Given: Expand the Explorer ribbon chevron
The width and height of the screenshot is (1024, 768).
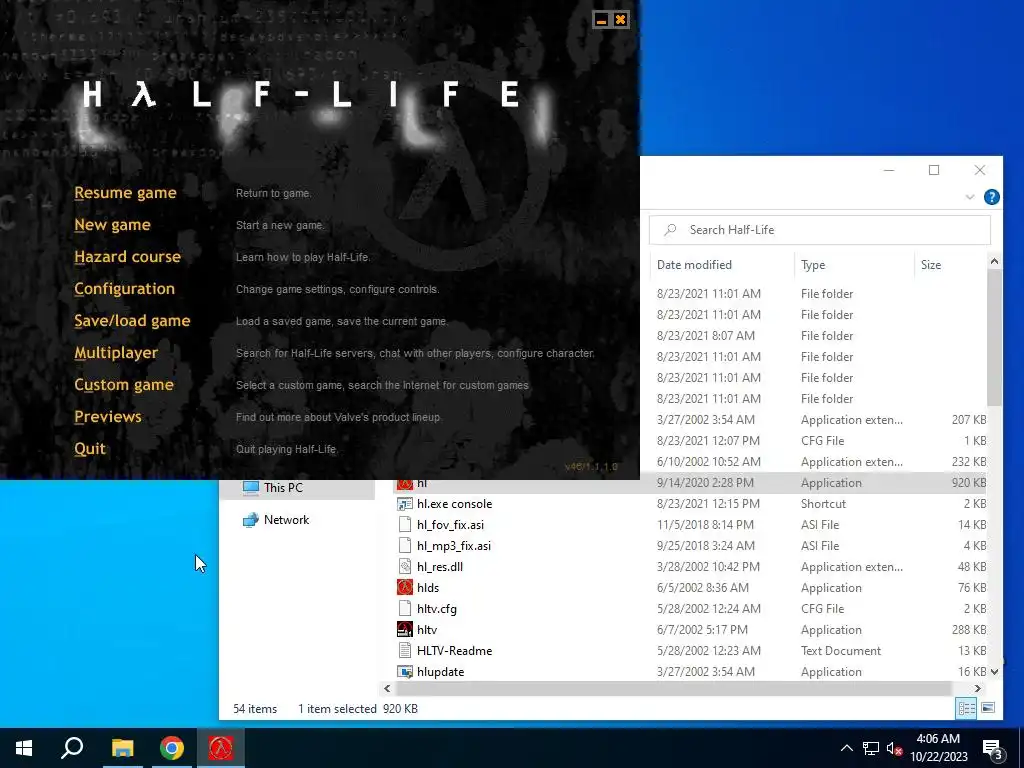Looking at the screenshot, I should point(970,197).
